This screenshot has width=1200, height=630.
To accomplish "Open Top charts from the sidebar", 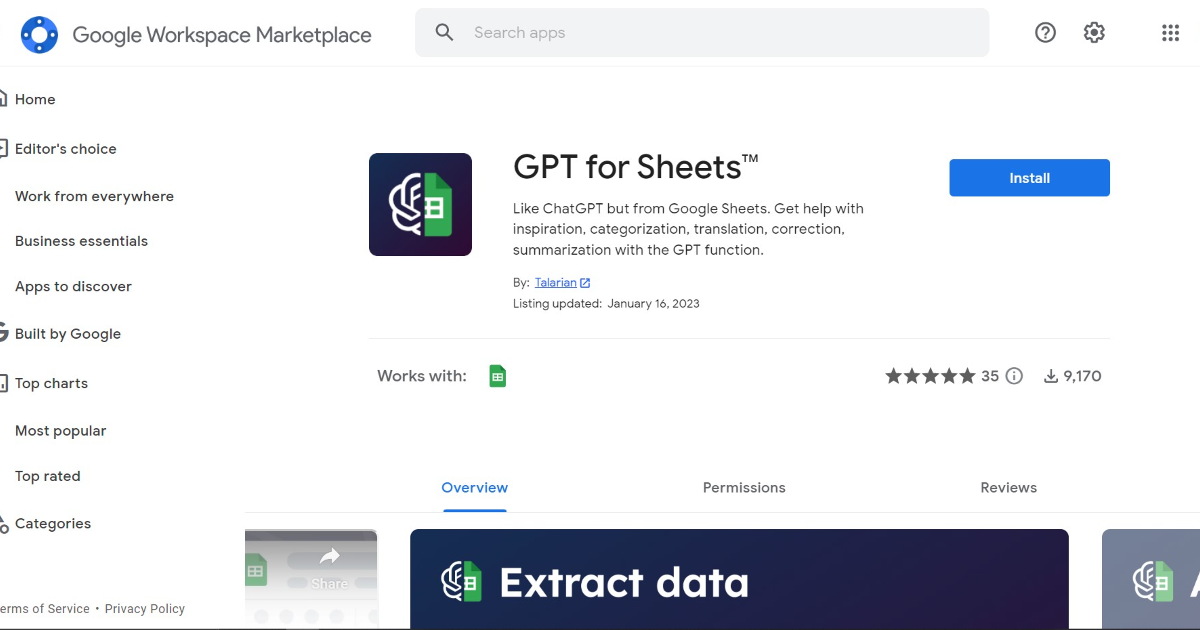I will tap(51, 383).
